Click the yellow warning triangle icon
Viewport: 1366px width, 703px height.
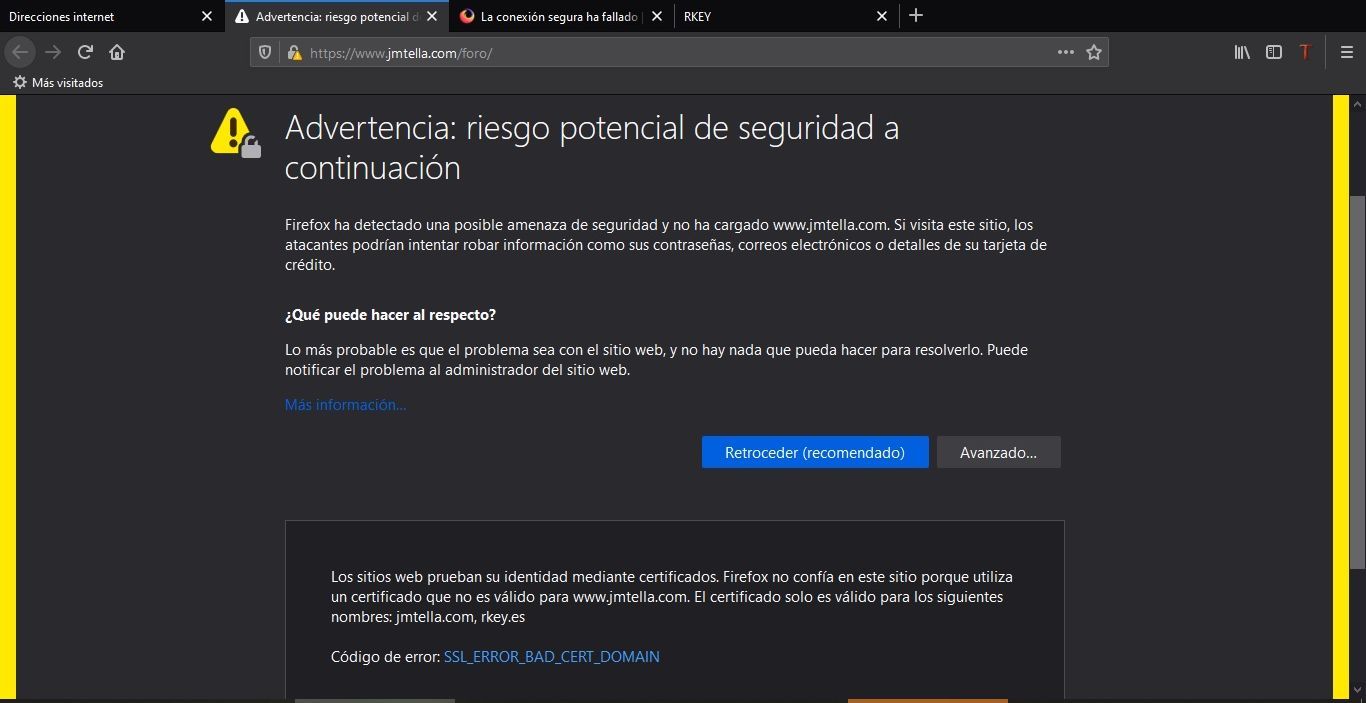236,132
